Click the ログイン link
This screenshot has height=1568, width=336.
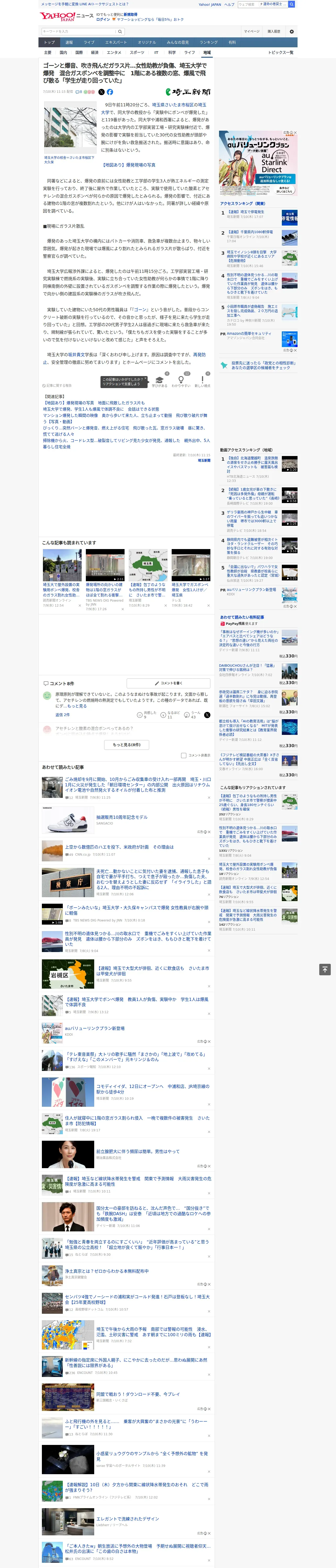click(x=103, y=20)
